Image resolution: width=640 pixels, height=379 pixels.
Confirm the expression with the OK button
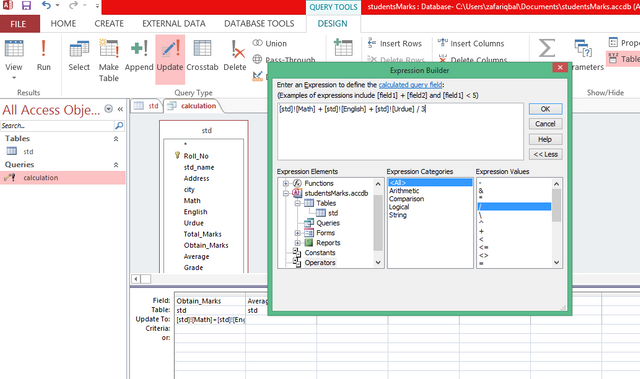click(545, 109)
